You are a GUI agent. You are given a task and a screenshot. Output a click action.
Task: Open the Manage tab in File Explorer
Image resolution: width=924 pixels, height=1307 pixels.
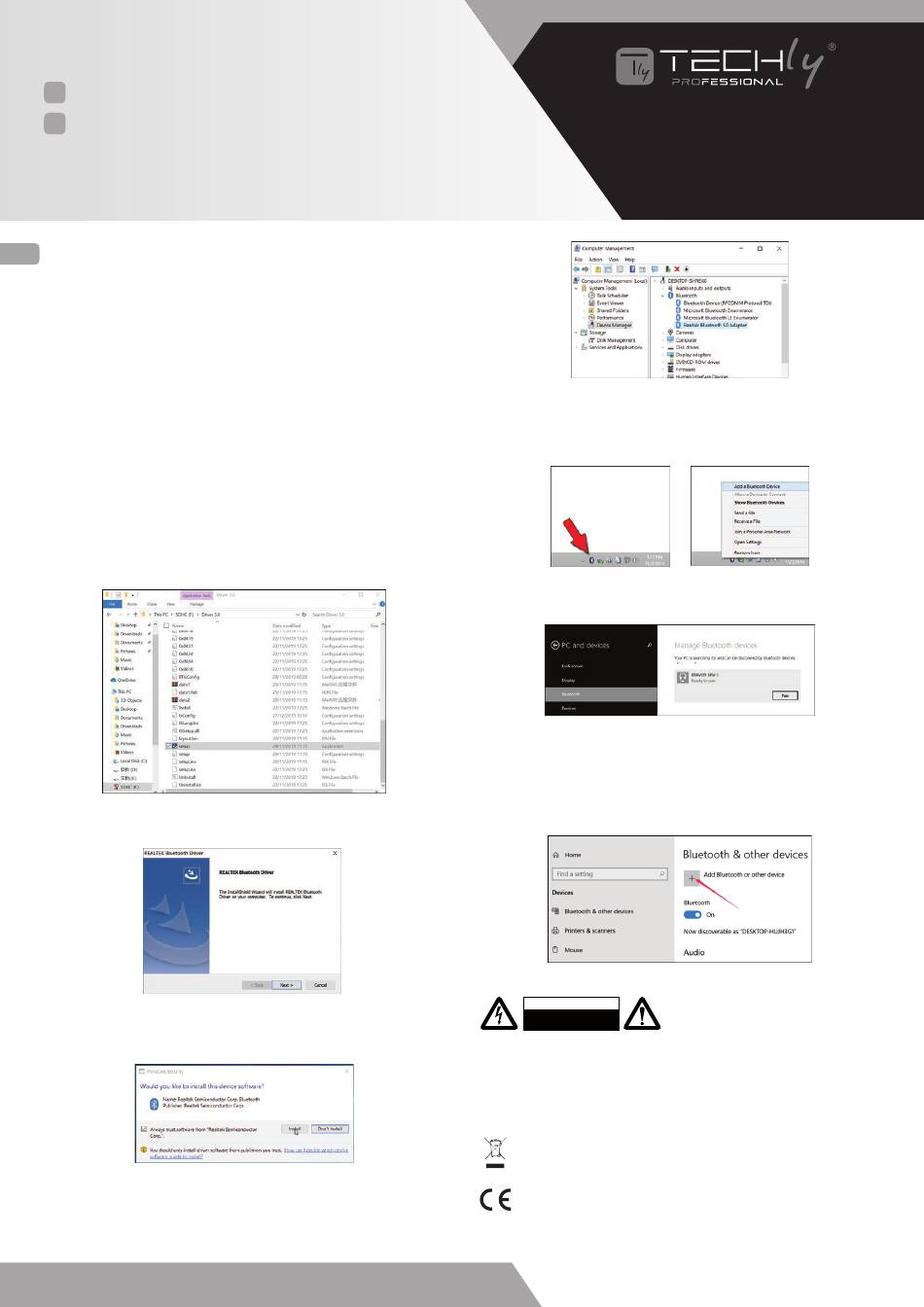pyautogui.click(x=196, y=604)
